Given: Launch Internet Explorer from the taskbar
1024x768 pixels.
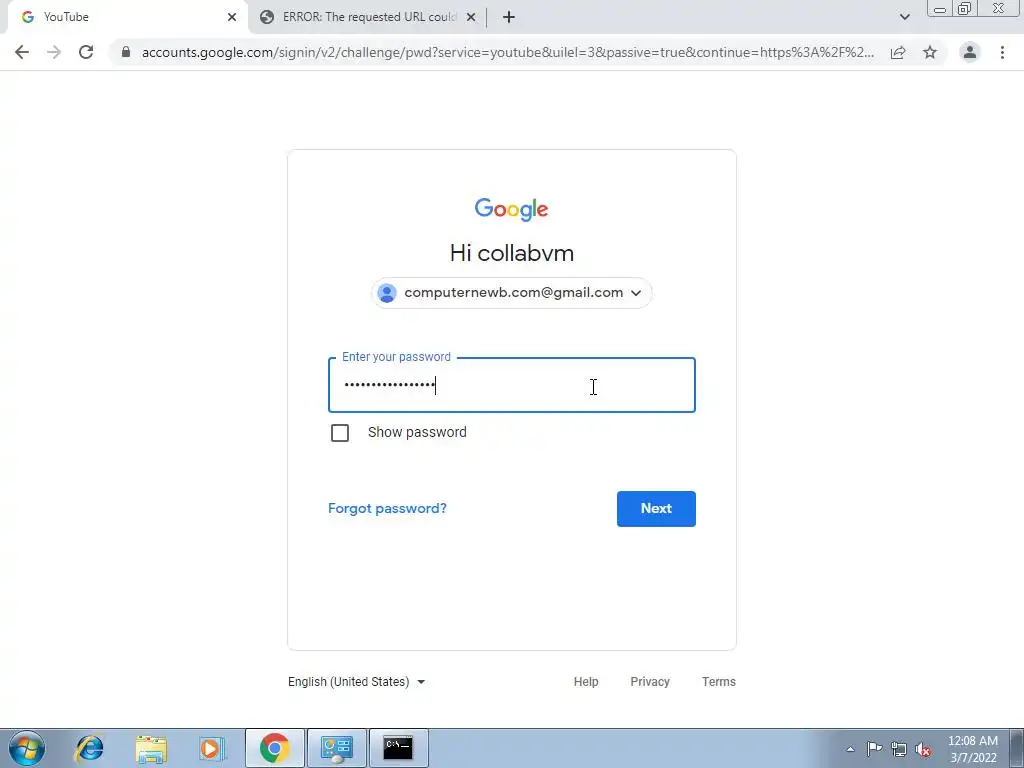Looking at the screenshot, I should point(89,748).
